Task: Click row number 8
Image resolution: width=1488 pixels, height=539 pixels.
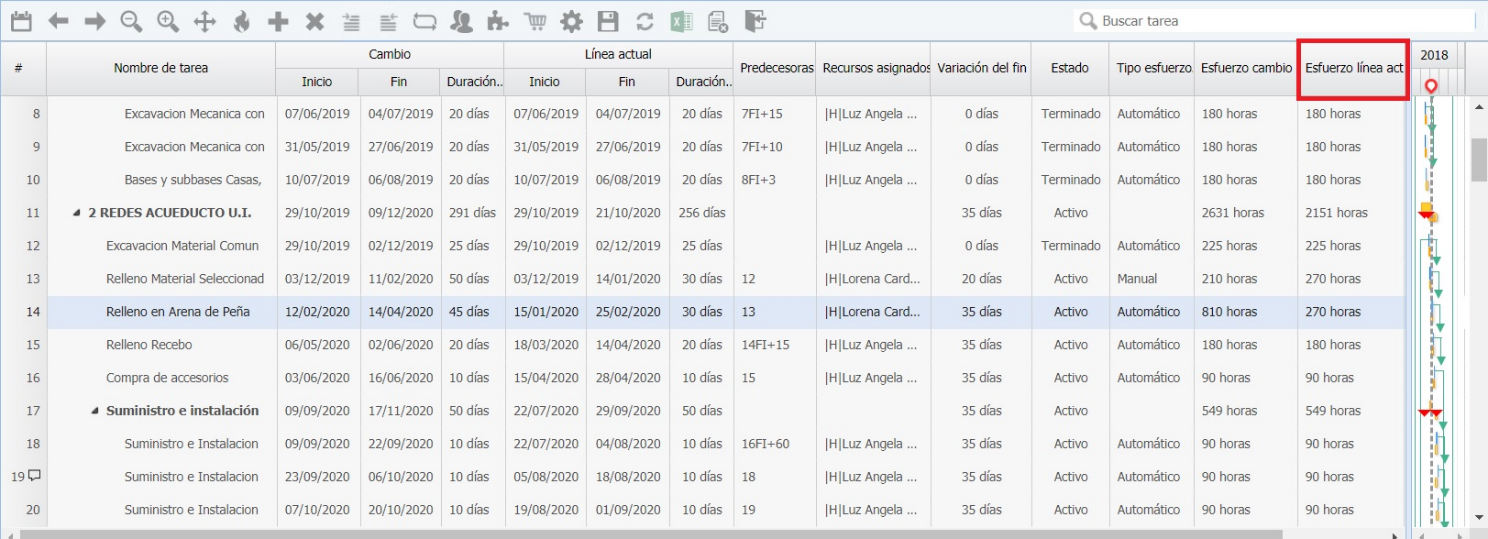Action: click(36, 114)
